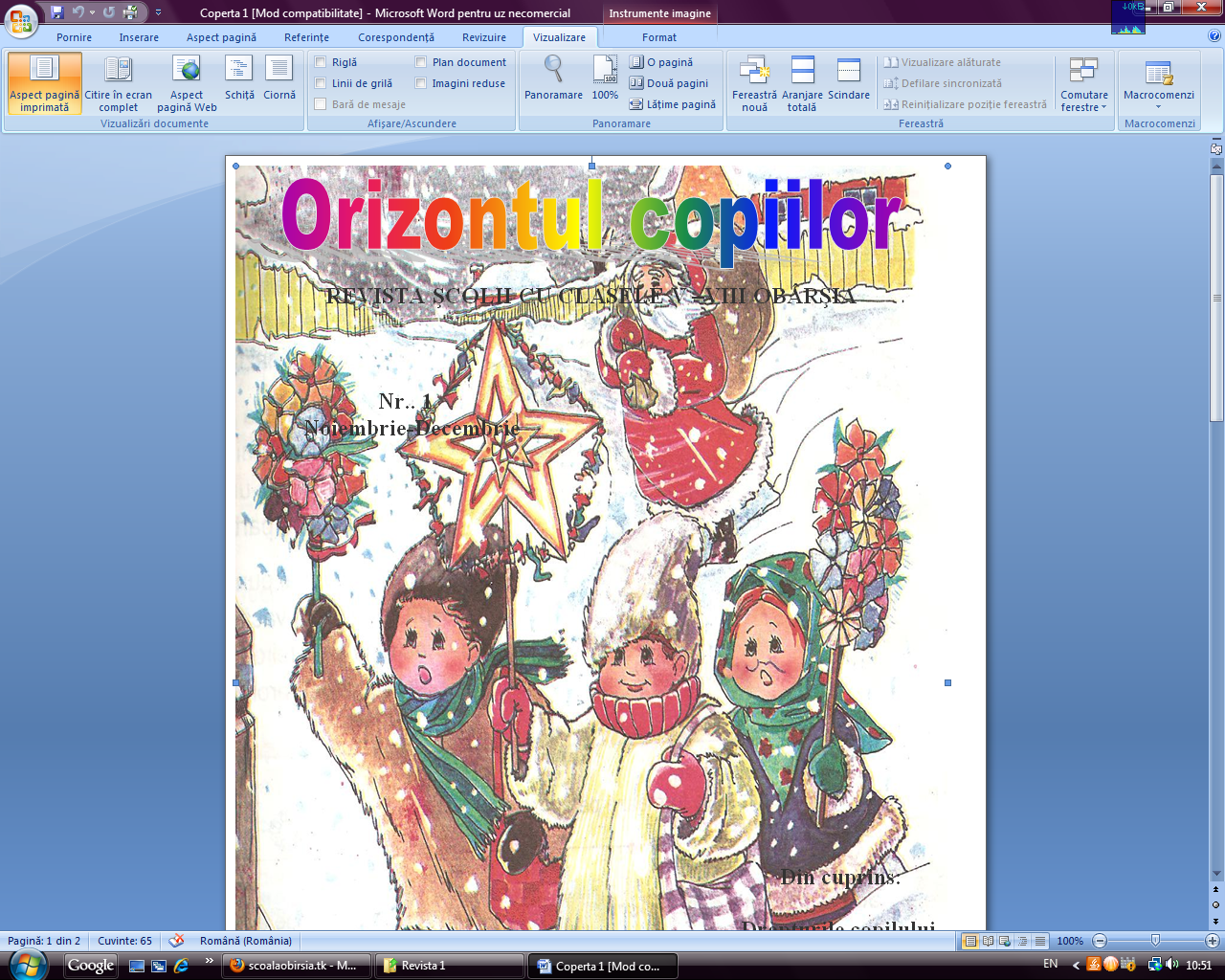Click Select Browse Object round button
1225x980 pixels.
point(1216,905)
